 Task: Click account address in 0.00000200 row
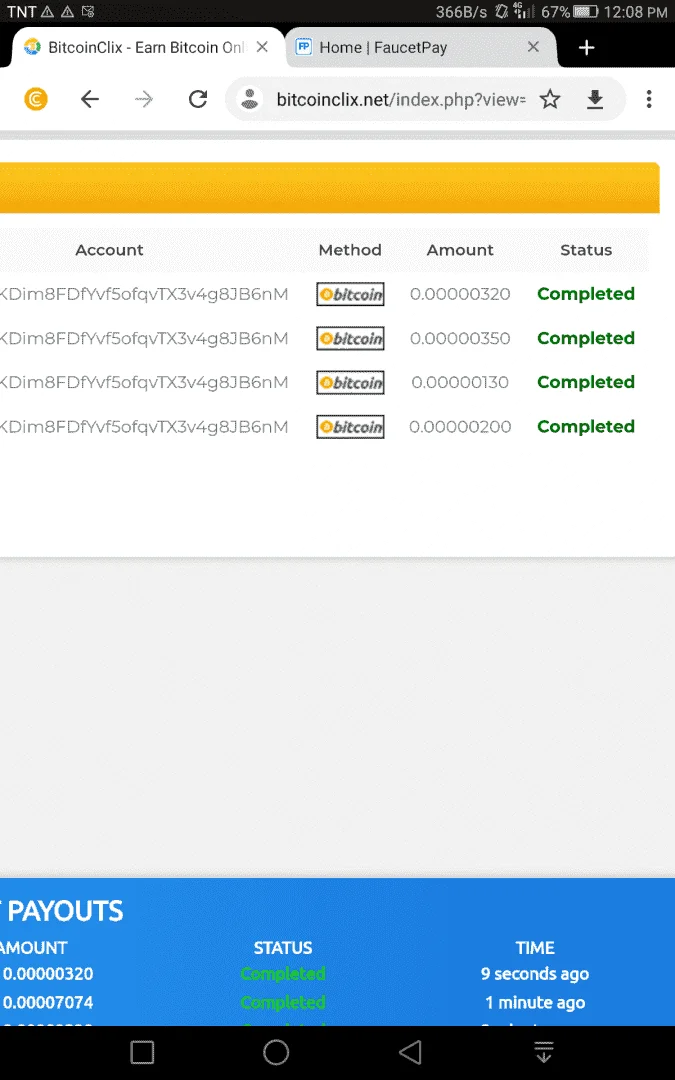pos(144,427)
